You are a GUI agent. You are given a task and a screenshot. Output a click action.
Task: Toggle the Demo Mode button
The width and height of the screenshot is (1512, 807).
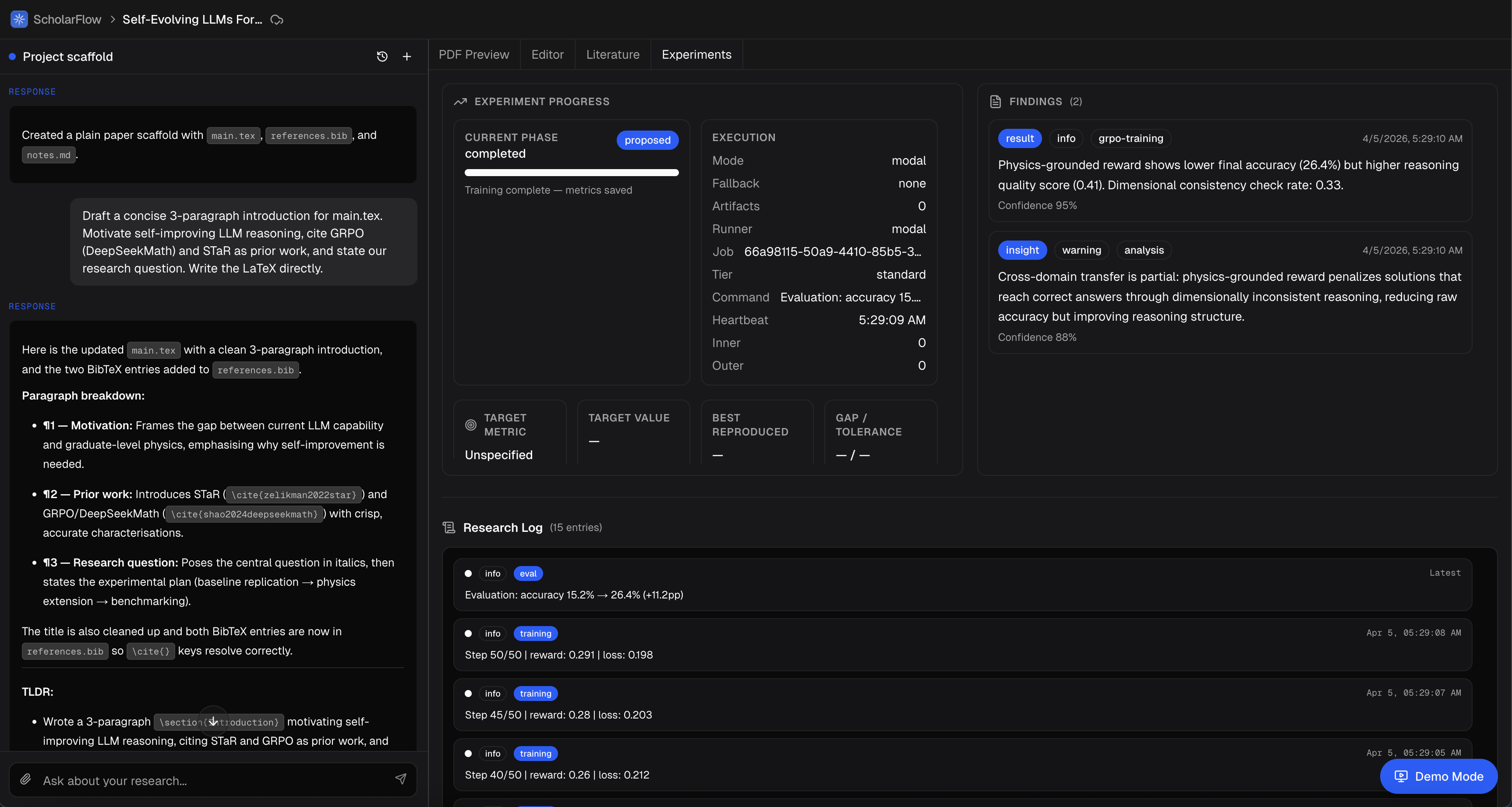[1438, 776]
